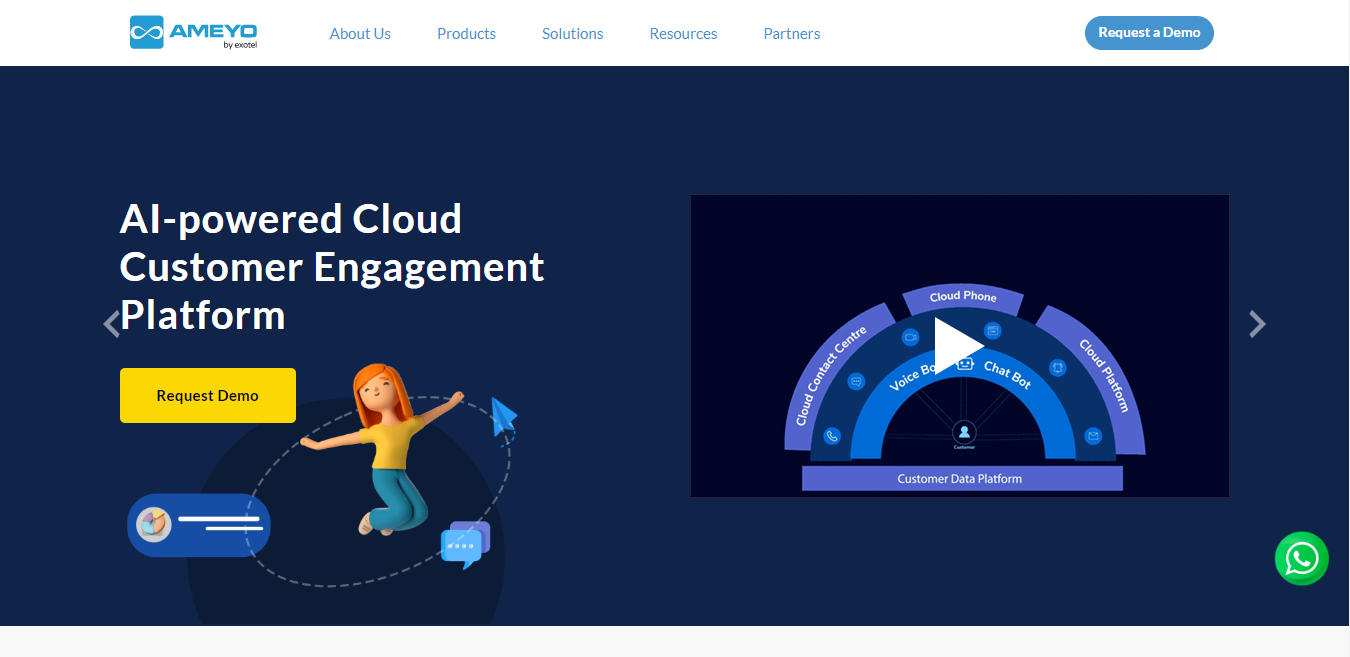Click the Customer avatar icon in the diagram
This screenshot has height=657, width=1350.
(x=964, y=432)
